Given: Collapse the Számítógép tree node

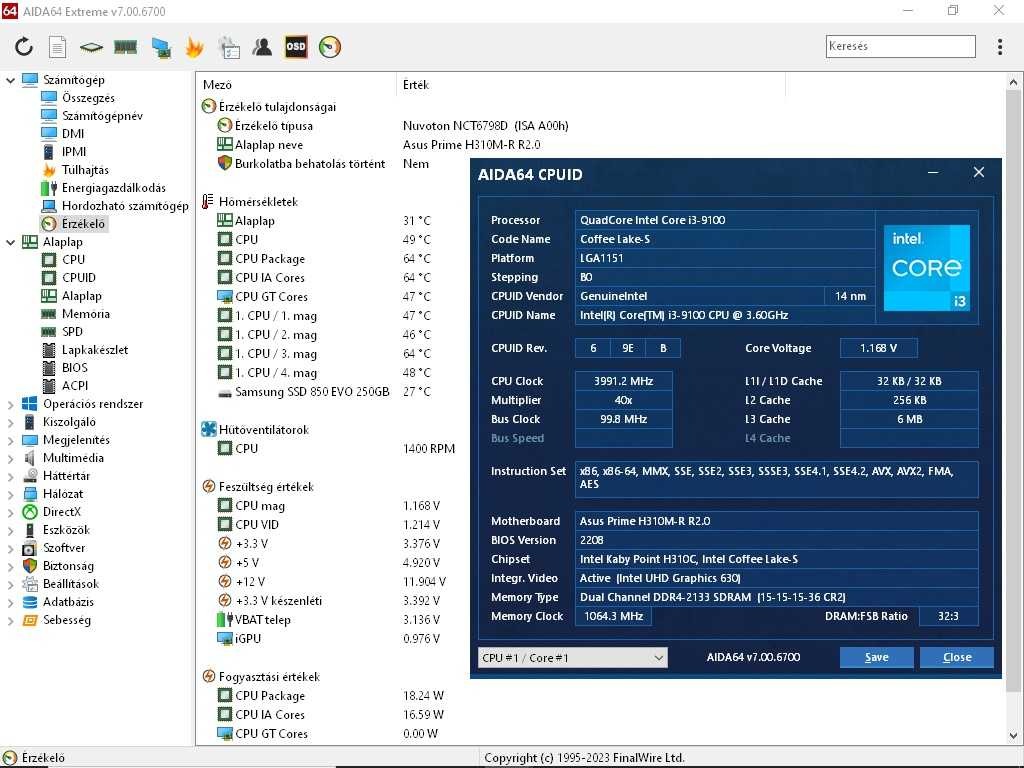Looking at the screenshot, I should 10,80.
